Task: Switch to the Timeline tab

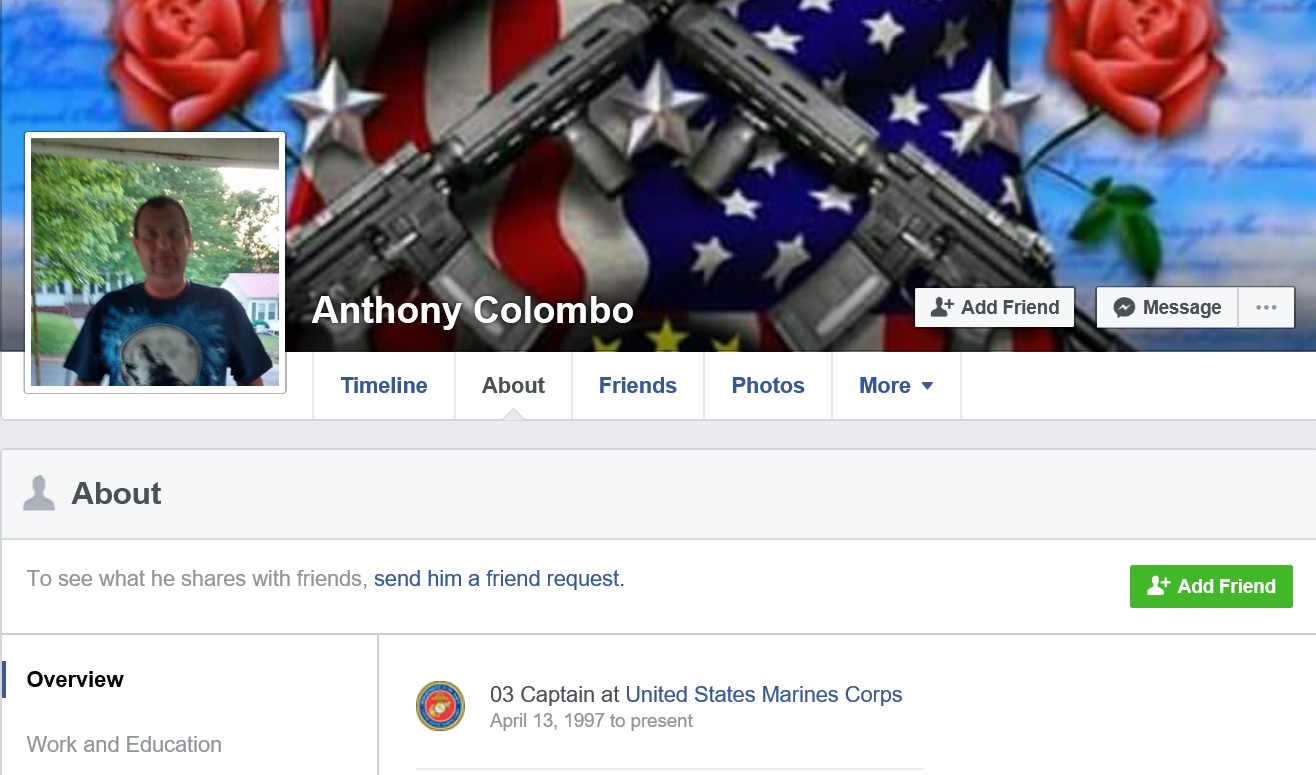Action: (384, 386)
